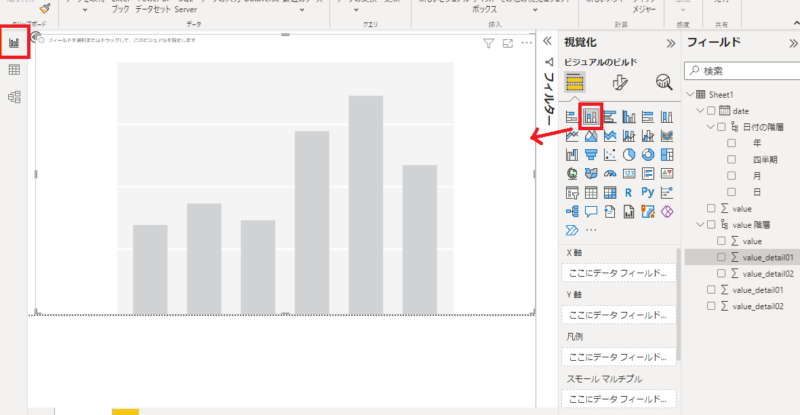Pick the card visual with 123
This screenshot has height=415, width=800.
coord(629,174)
